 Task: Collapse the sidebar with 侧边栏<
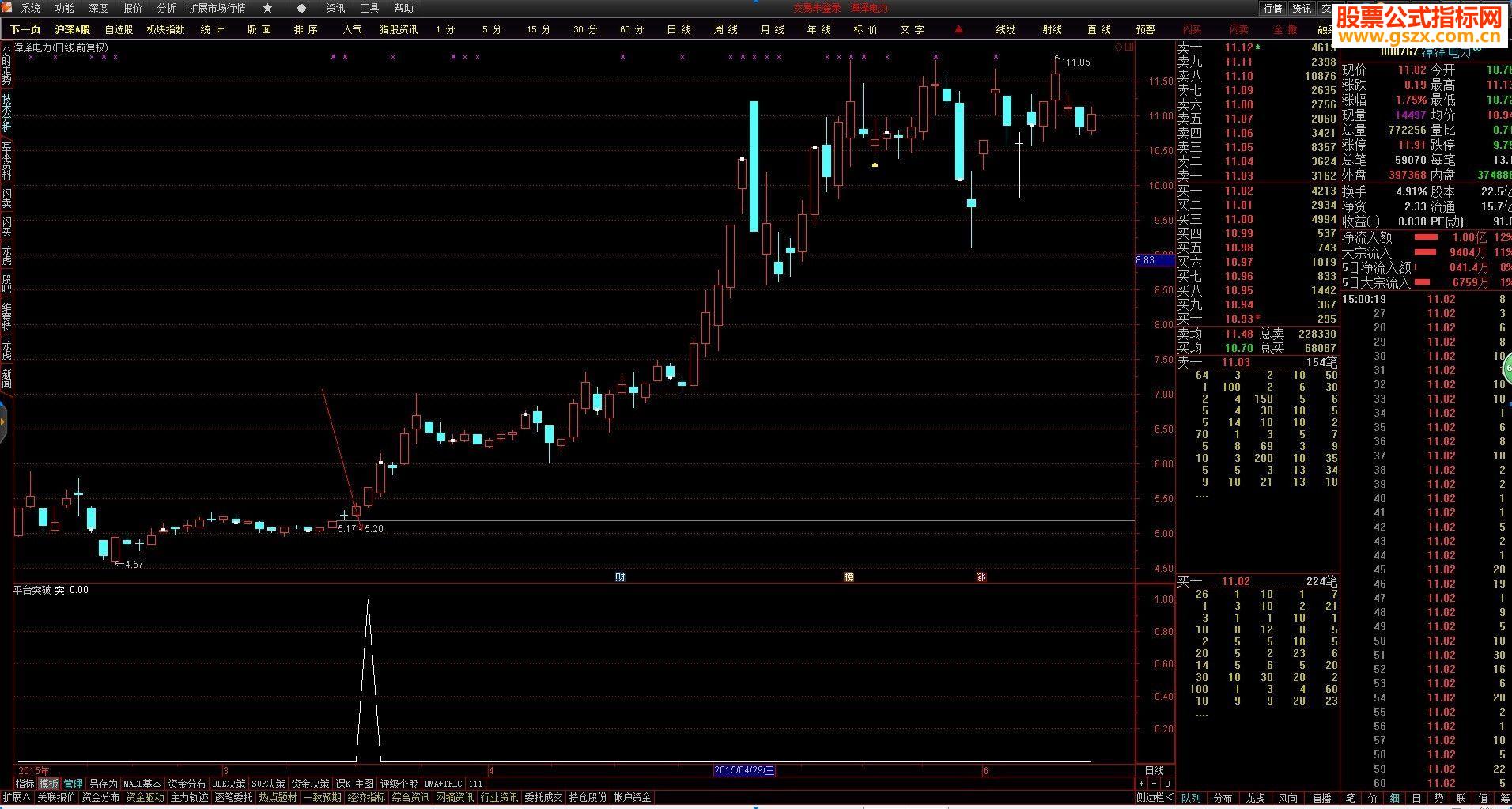1155,797
